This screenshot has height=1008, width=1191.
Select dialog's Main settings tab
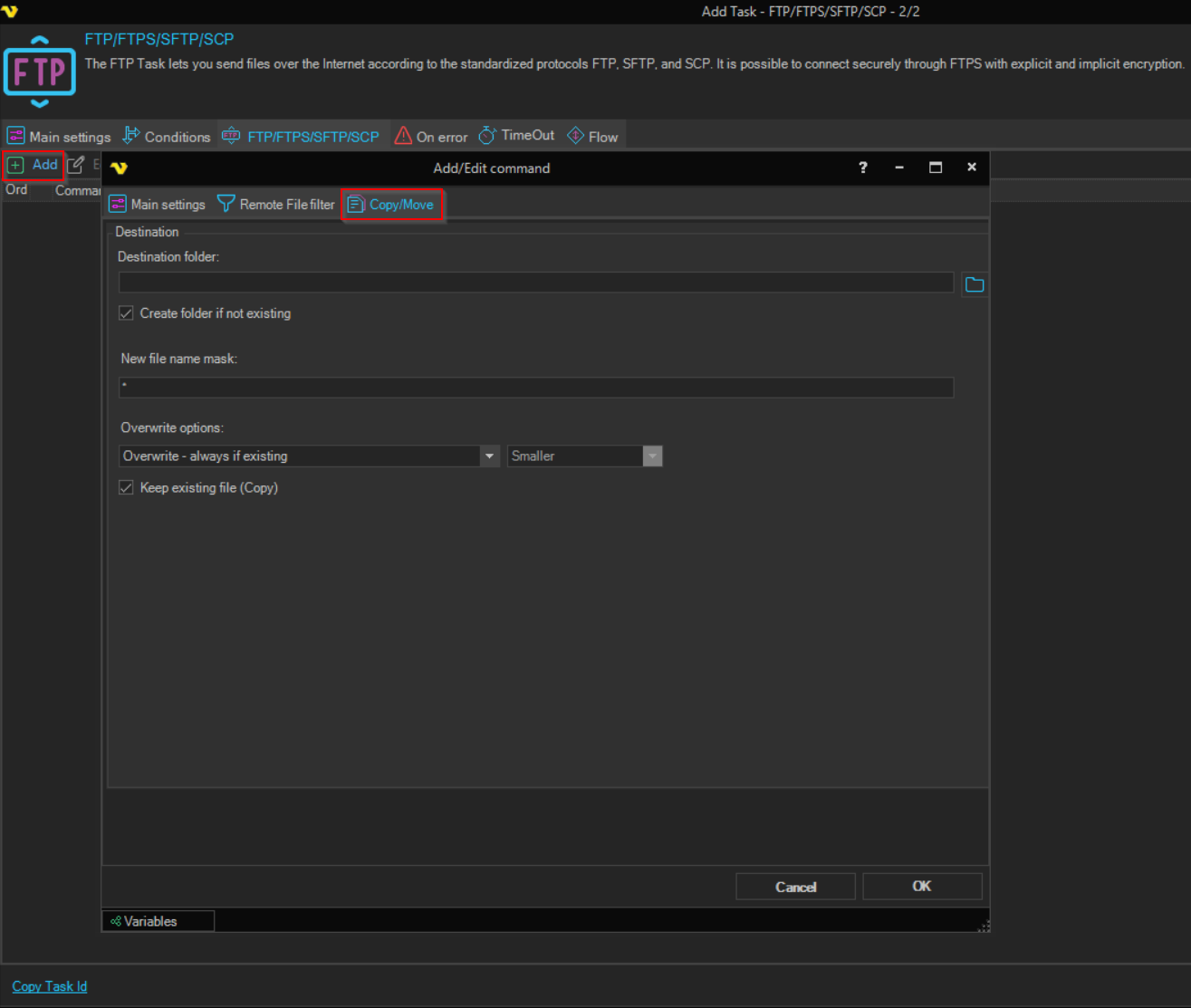point(158,205)
